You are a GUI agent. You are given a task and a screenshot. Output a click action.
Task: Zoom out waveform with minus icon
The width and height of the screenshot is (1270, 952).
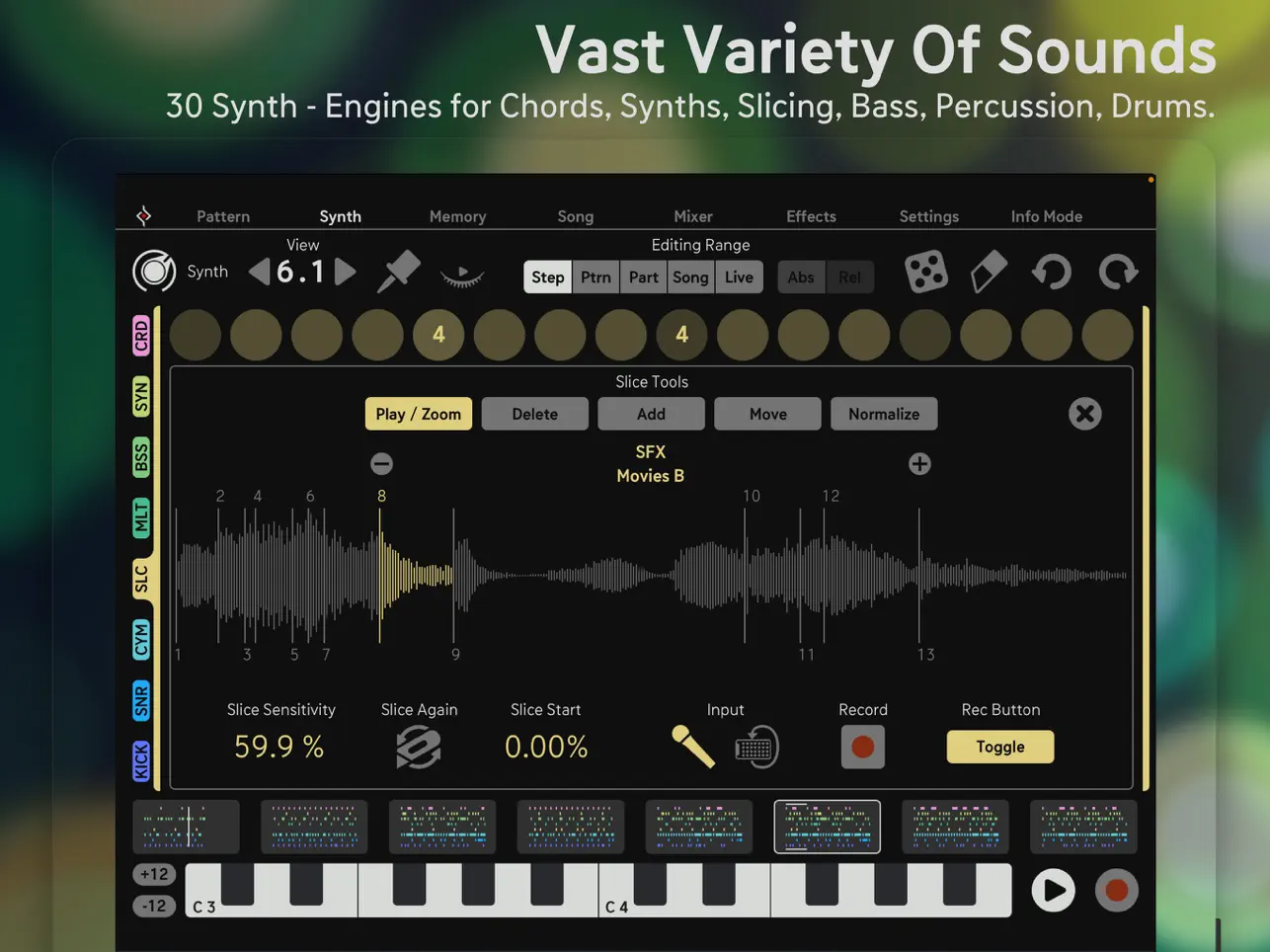[381, 463]
